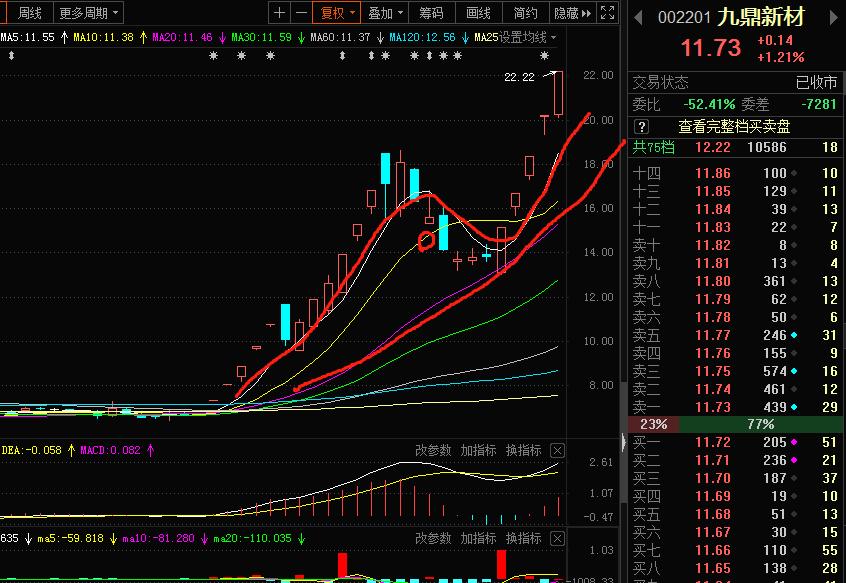Viewport: 846px width, 583px height.
Task: Zoom out chart with the minus icon
Action: (x=302, y=12)
